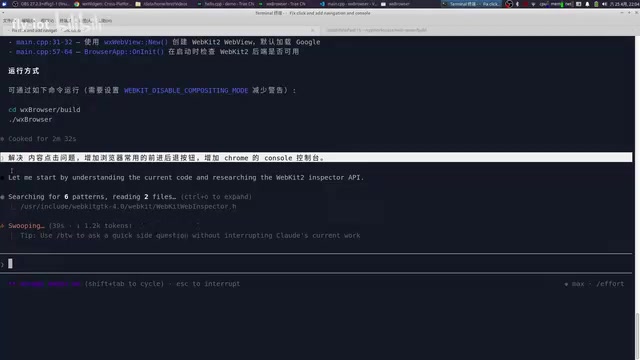Switch to hello.cpp - demo Trae taskbar window
The width and height of the screenshot is (640, 360).
[x=225, y=4]
